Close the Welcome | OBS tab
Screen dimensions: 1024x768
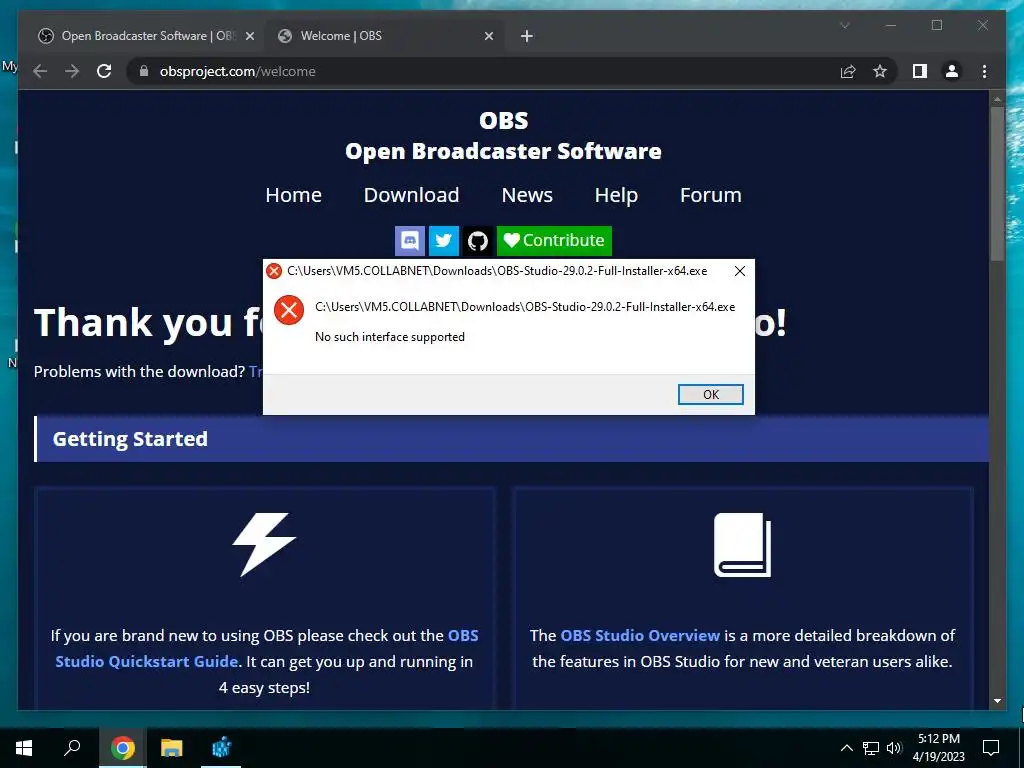[x=488, y=37]
